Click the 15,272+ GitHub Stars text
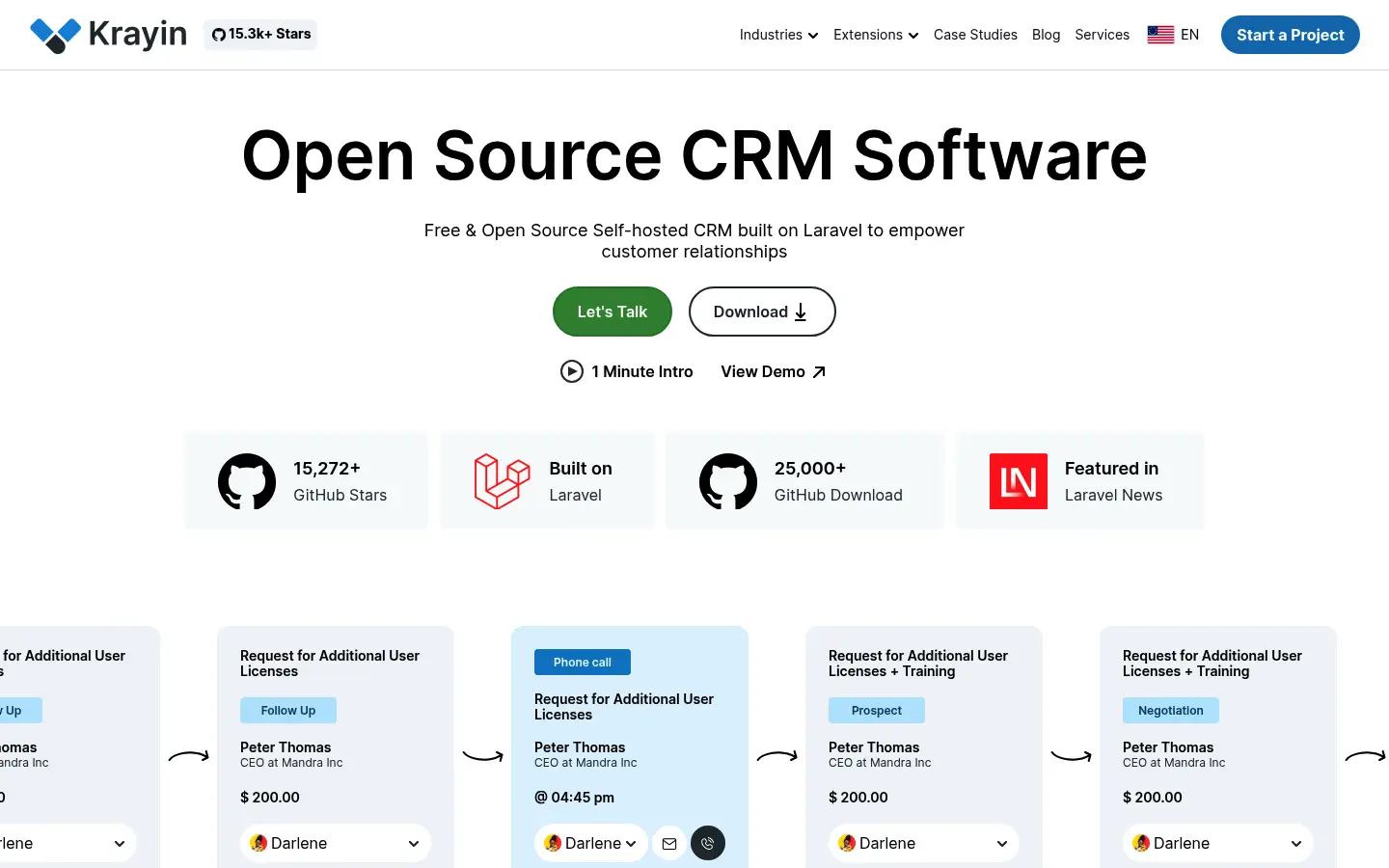Screen dimensions: 1389x868 (x=340, y=481)
